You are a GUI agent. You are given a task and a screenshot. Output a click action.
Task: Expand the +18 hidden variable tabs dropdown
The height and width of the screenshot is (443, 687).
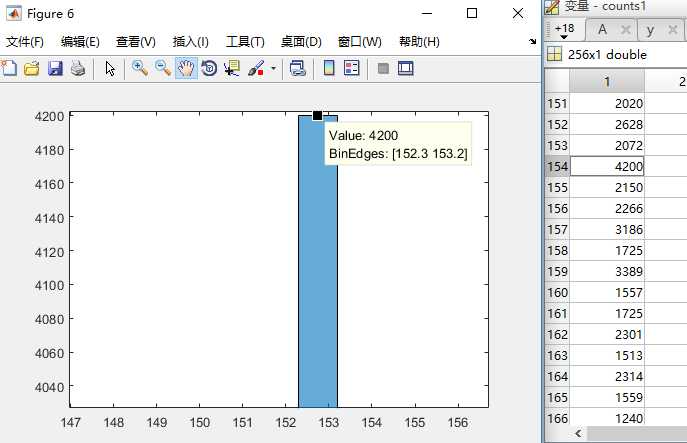coord(564,31)
